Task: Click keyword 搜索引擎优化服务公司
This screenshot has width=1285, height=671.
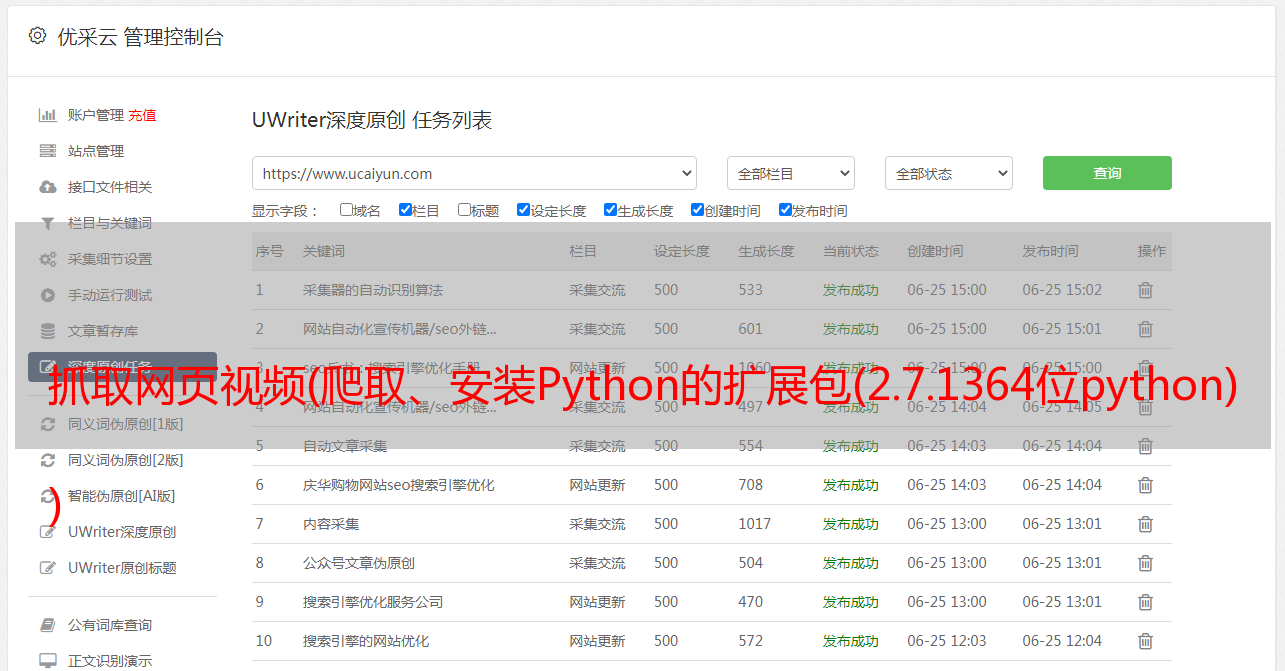Action: click(373, 602)
